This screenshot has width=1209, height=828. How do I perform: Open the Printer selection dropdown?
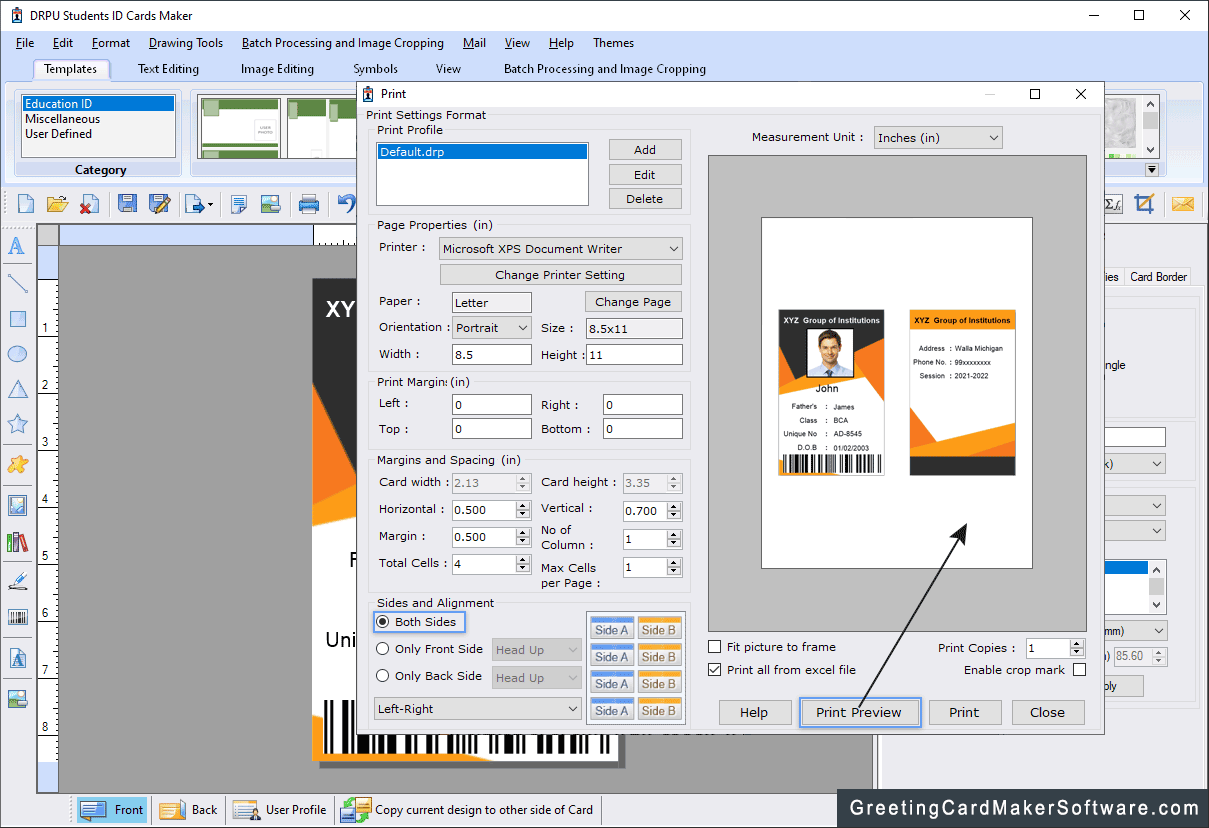click(561, 249)
